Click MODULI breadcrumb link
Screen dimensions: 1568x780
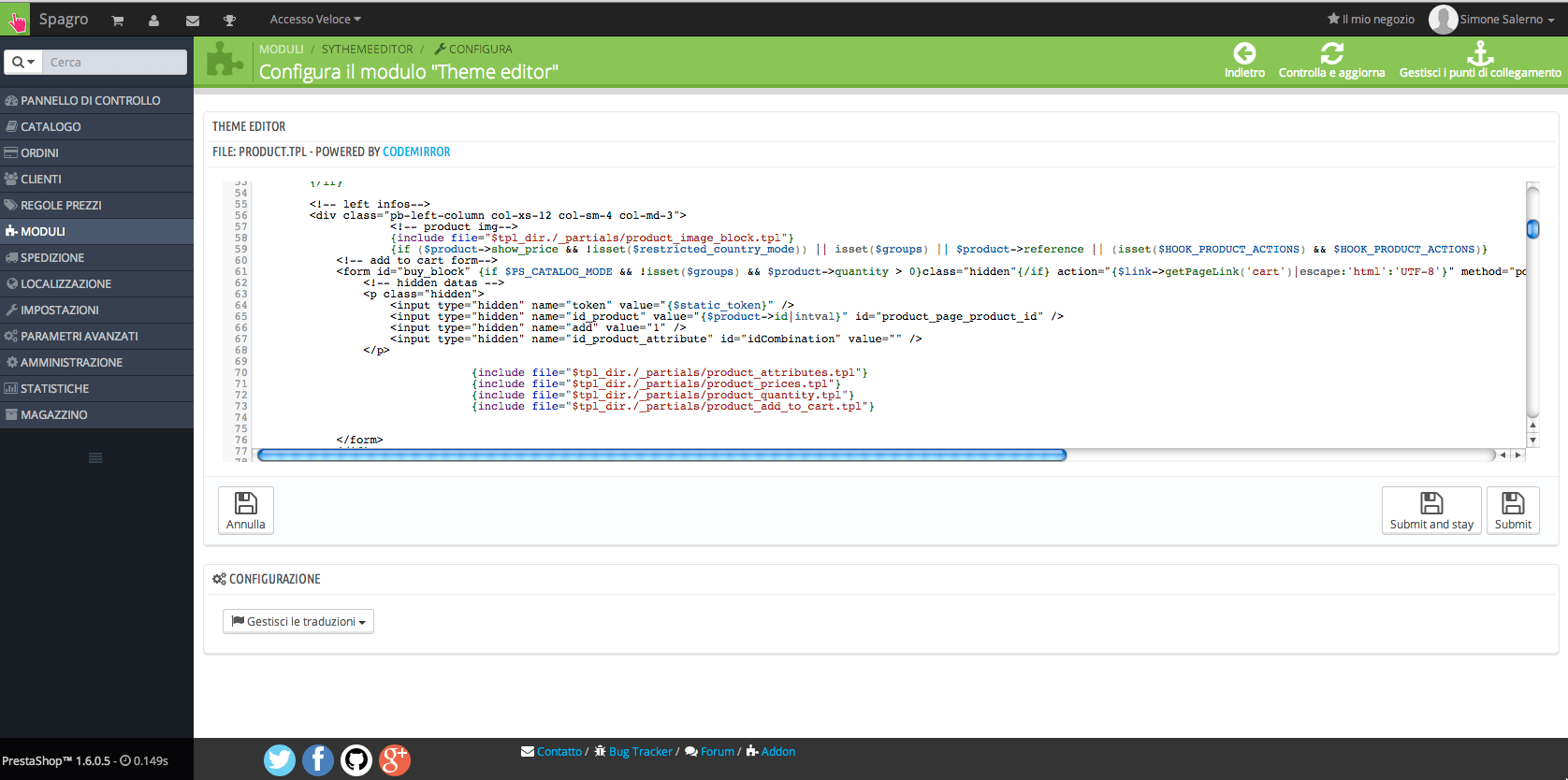pyautogui.click(x=281, y=49)
